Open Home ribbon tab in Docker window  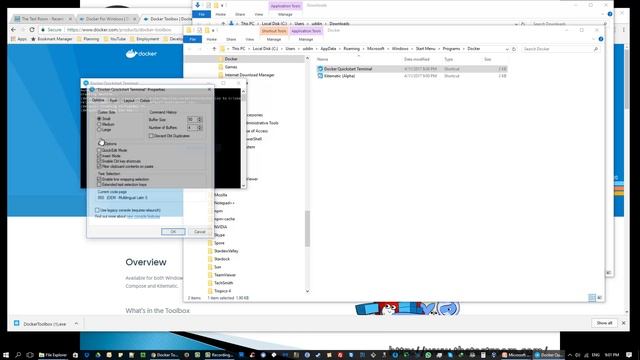pos(211,39)
